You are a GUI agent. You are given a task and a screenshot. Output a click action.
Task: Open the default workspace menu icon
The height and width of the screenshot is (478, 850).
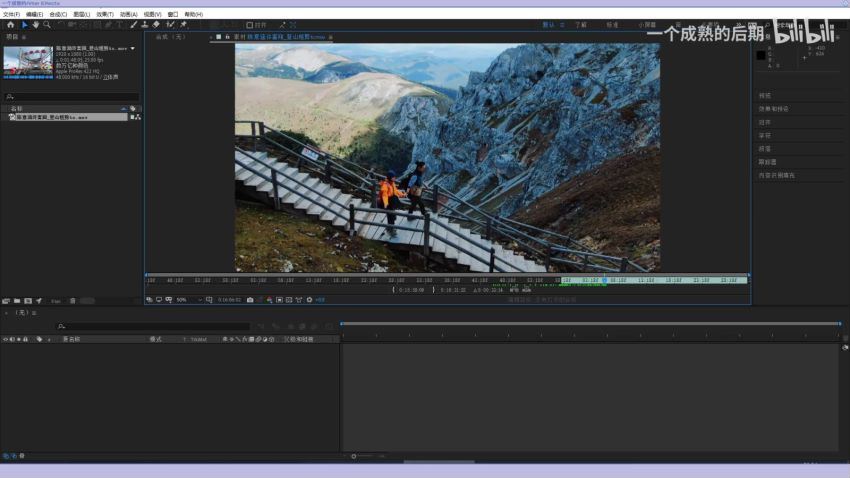pos(562,25)
